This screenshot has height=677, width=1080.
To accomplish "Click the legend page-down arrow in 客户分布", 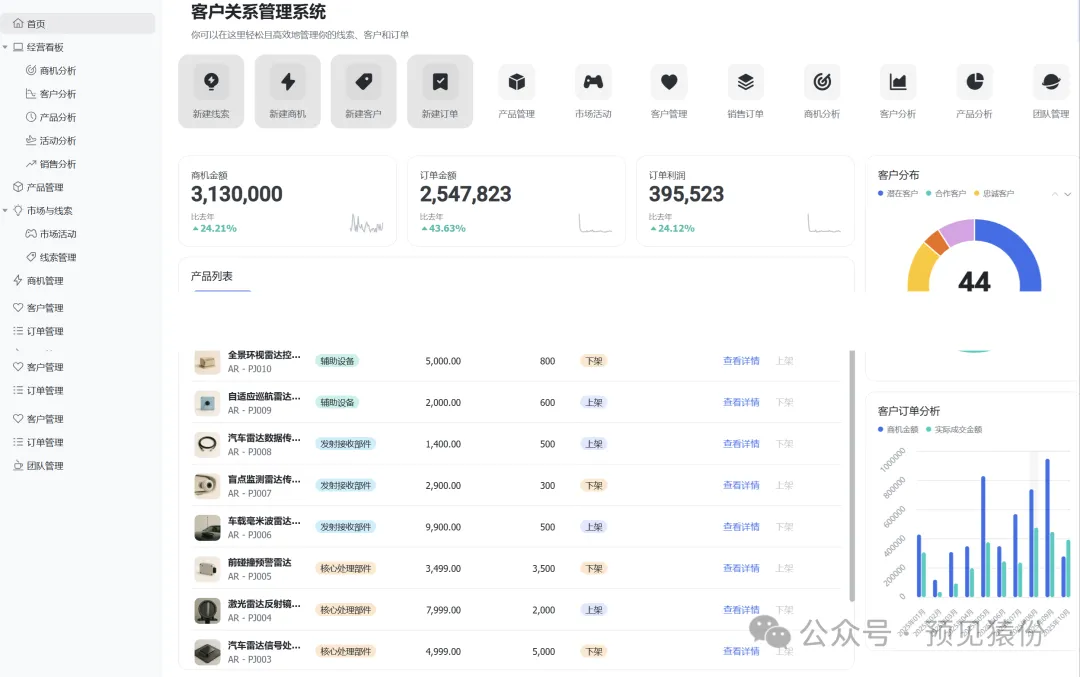I will 1068,194.
